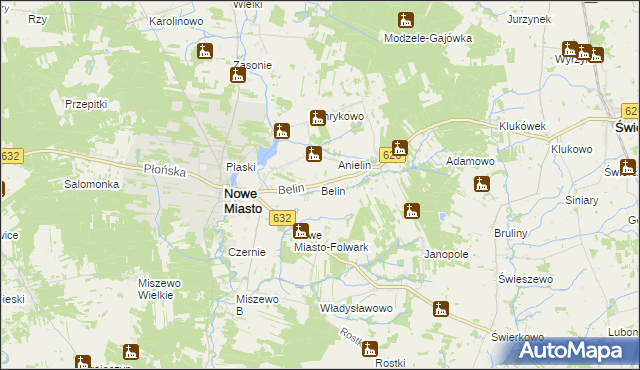
Task: Select the church icon northwest of Świerkowo
Action: pyautogui.click(x=441, y=309)
